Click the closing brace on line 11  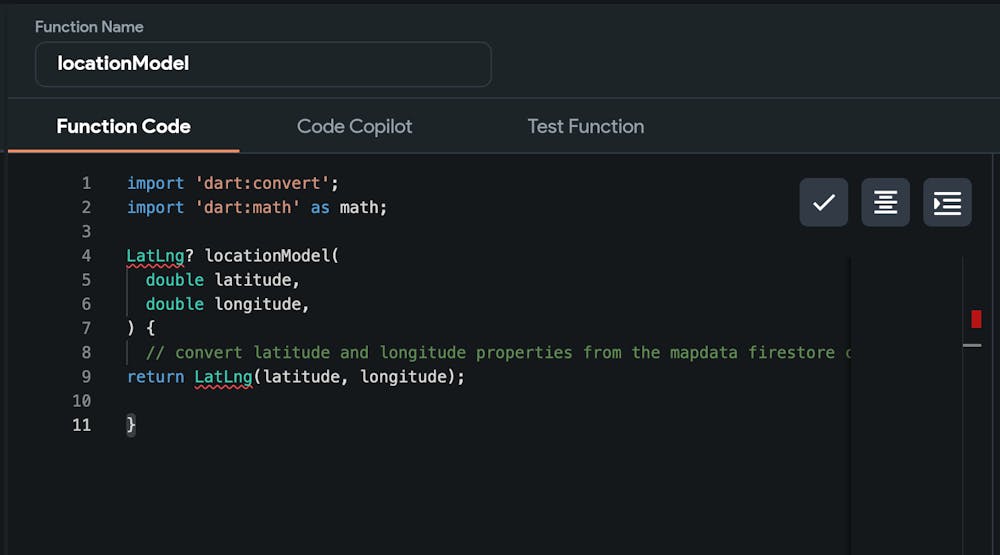click(131, 425)
